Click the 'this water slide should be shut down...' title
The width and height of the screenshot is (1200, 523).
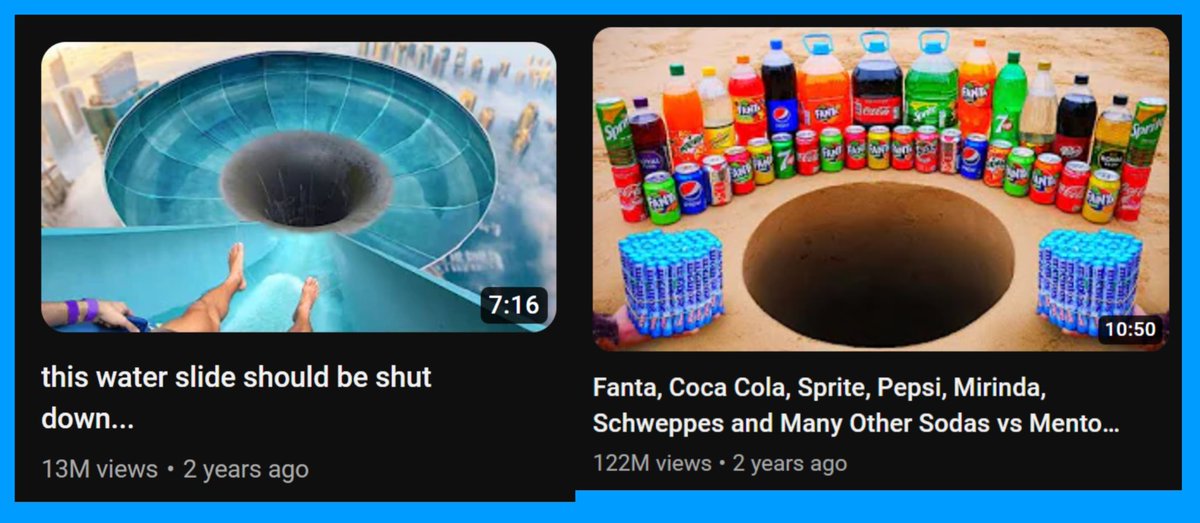(x=236, y=397)
